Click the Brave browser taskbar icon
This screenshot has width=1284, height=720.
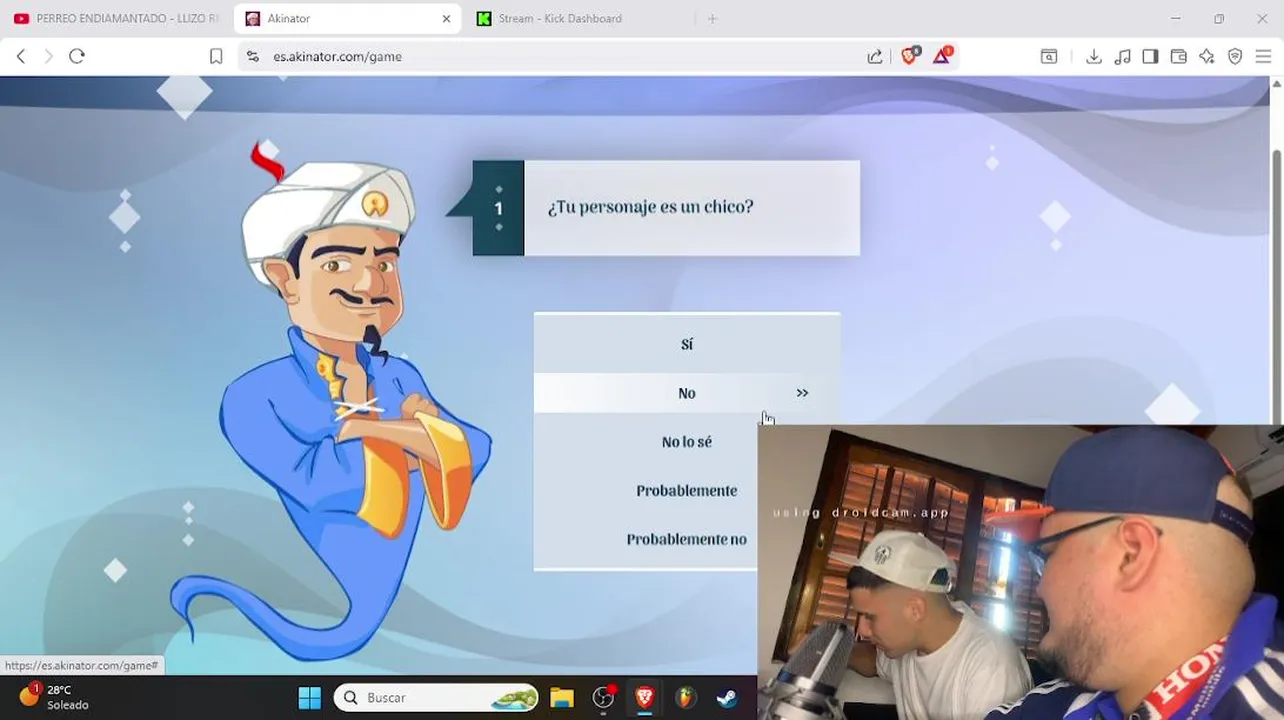[645, 697]
